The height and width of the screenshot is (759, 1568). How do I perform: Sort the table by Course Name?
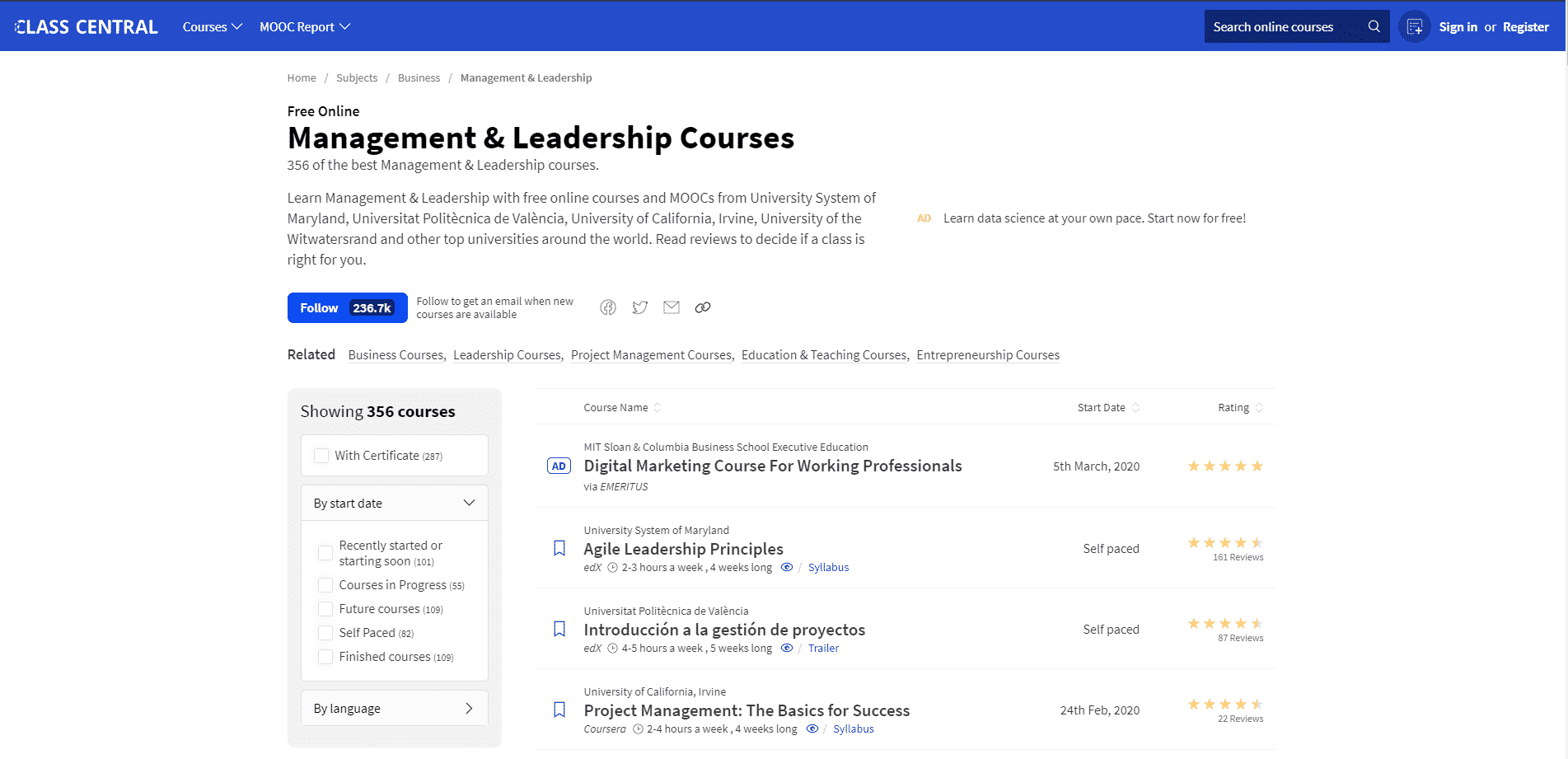point(622,407)
